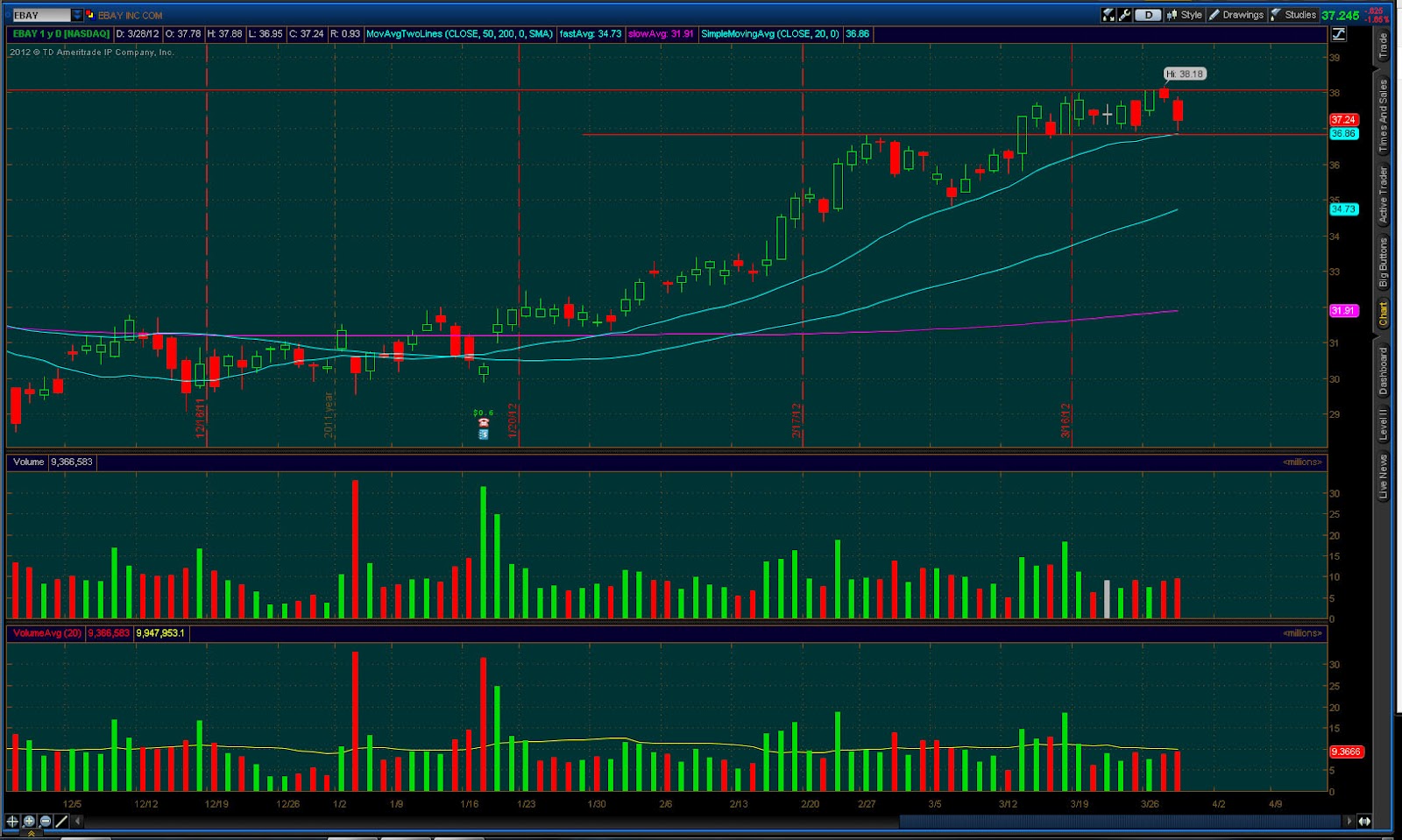
Task: Open the Dashboard side tab
Action: tap(1384, 371)
